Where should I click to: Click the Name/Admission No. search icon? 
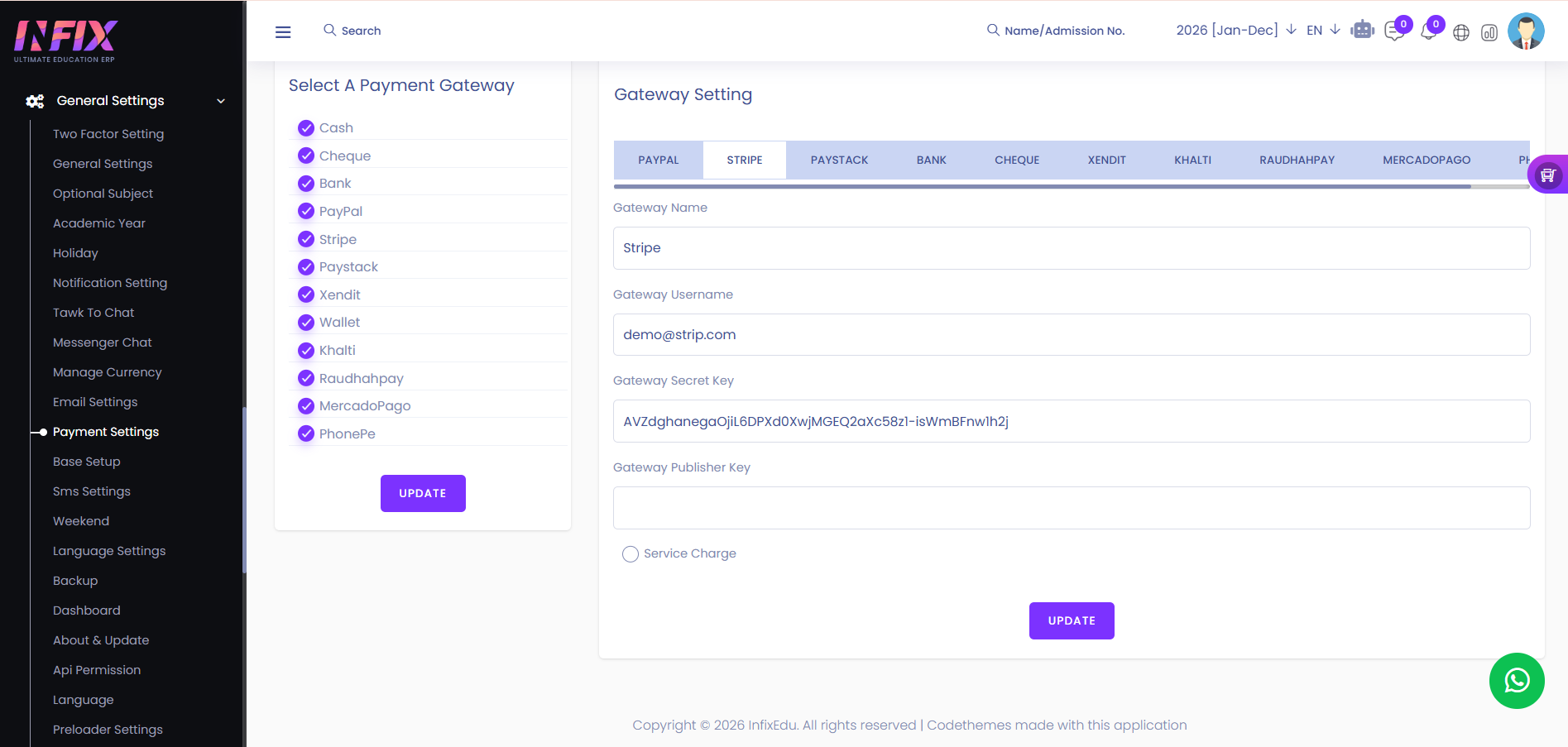pyautogui.click(x=993, y=30)
